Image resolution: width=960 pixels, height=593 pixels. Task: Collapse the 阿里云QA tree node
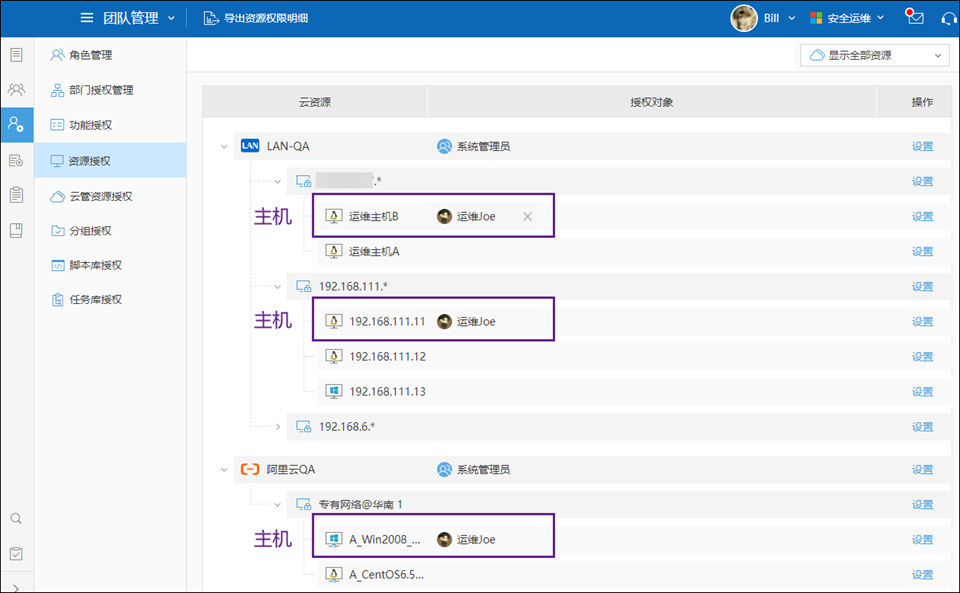(224, 470)
